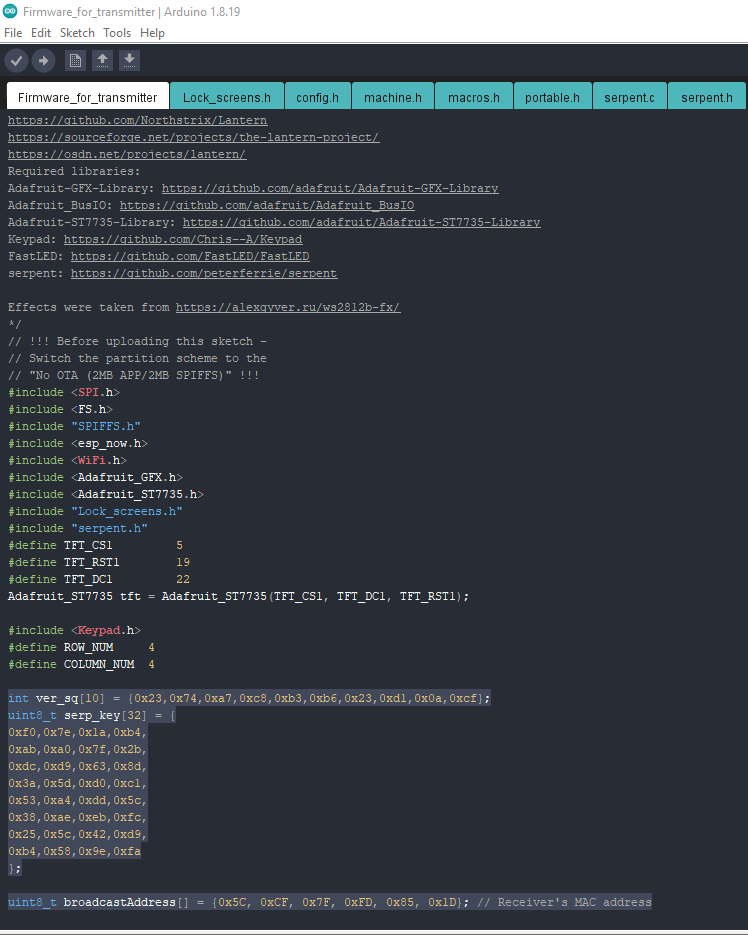Open the alexgyver.ru ws2812b-fx link
This screenshot has width=748, height=935.
tap(288, 307)
